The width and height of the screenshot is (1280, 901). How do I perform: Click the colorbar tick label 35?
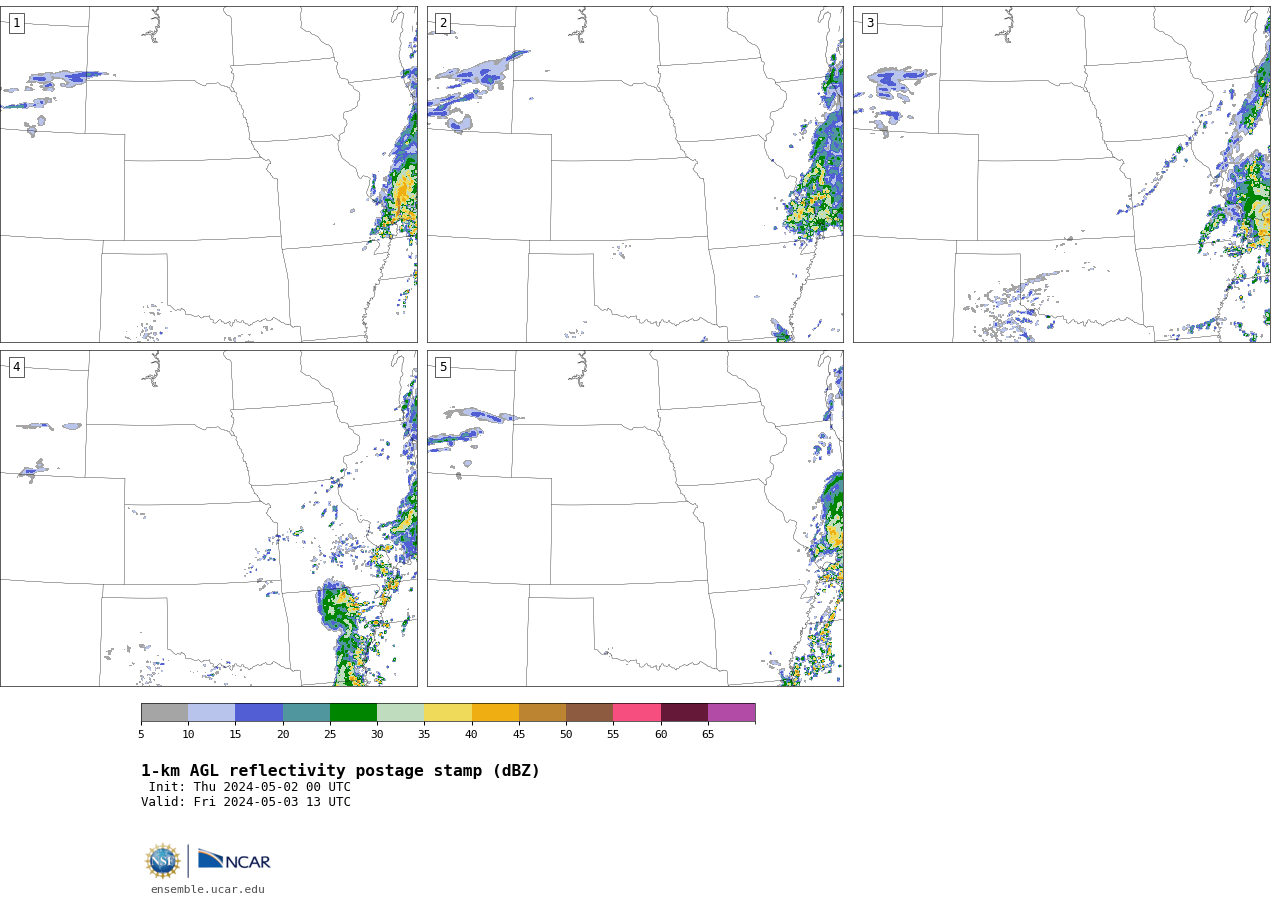(x=424, y=735)
